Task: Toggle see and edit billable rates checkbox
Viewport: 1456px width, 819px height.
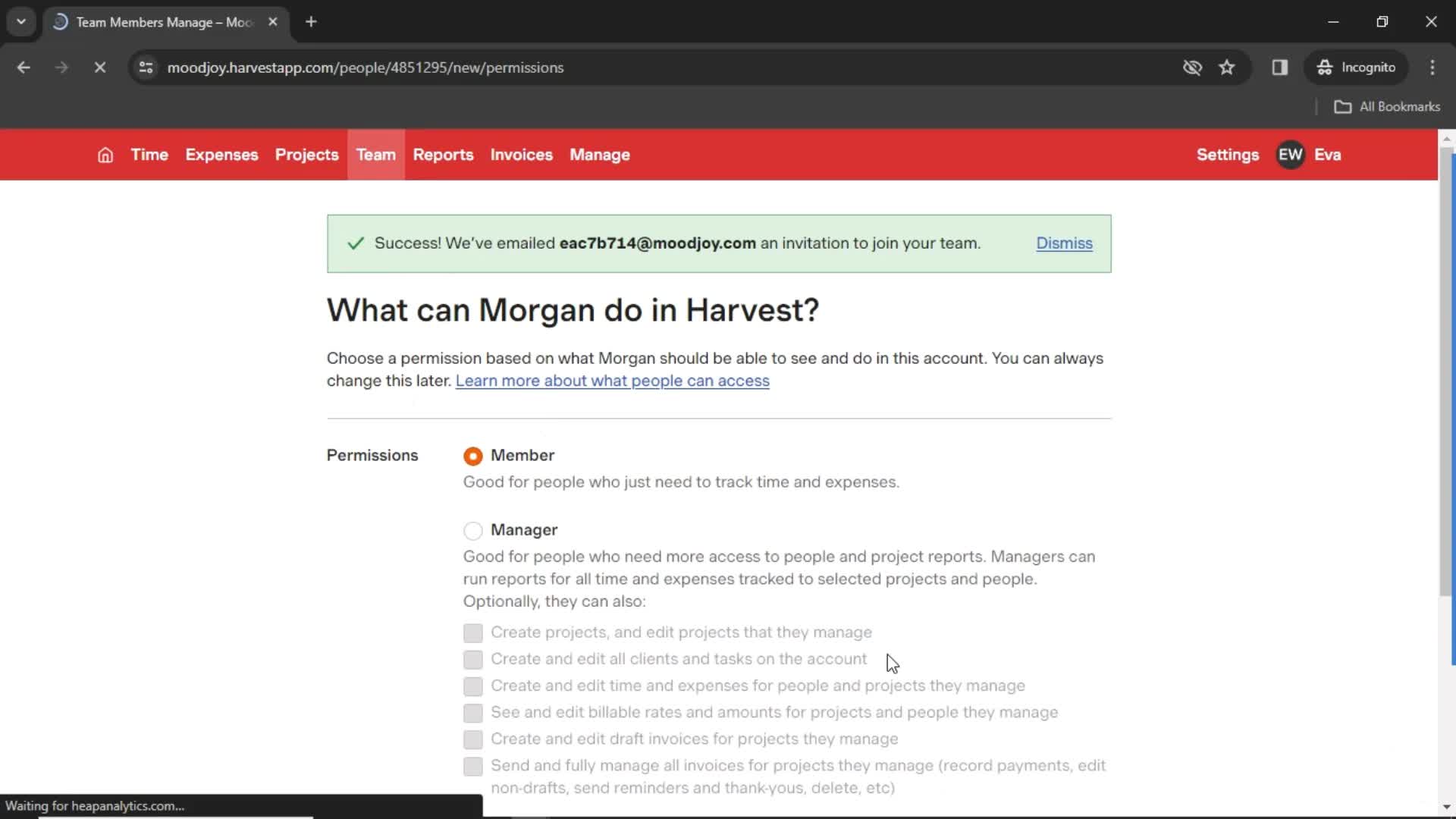Action: tap(472, 712)
